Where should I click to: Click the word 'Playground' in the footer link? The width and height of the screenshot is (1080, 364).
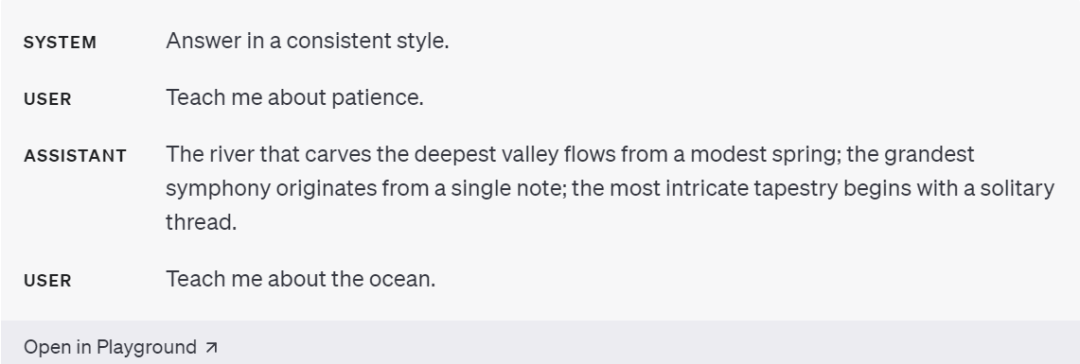pos(147,347)
